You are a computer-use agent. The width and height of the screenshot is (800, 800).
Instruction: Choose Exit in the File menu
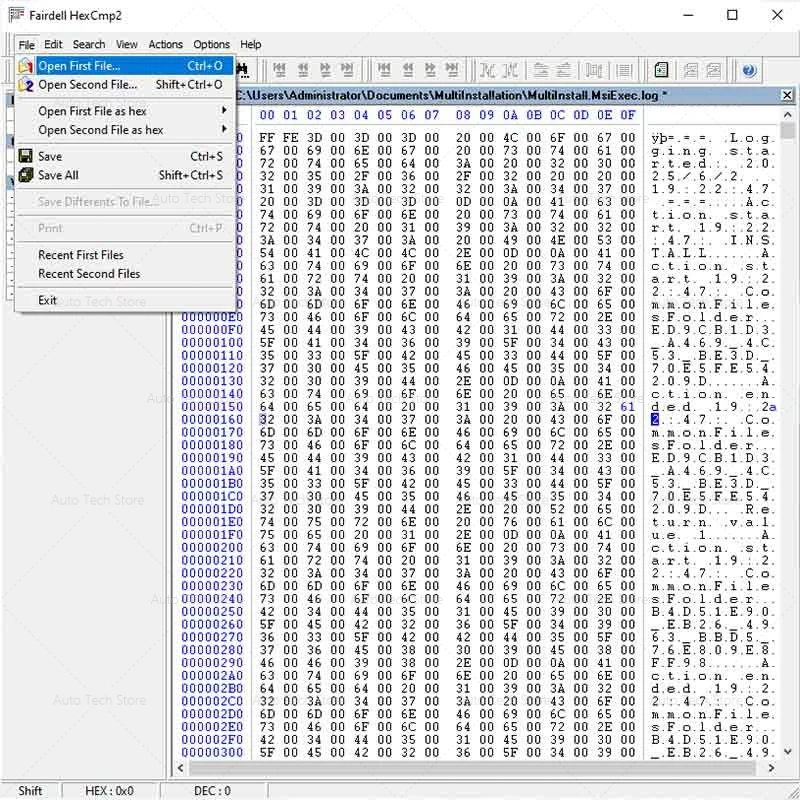[126, 300]
